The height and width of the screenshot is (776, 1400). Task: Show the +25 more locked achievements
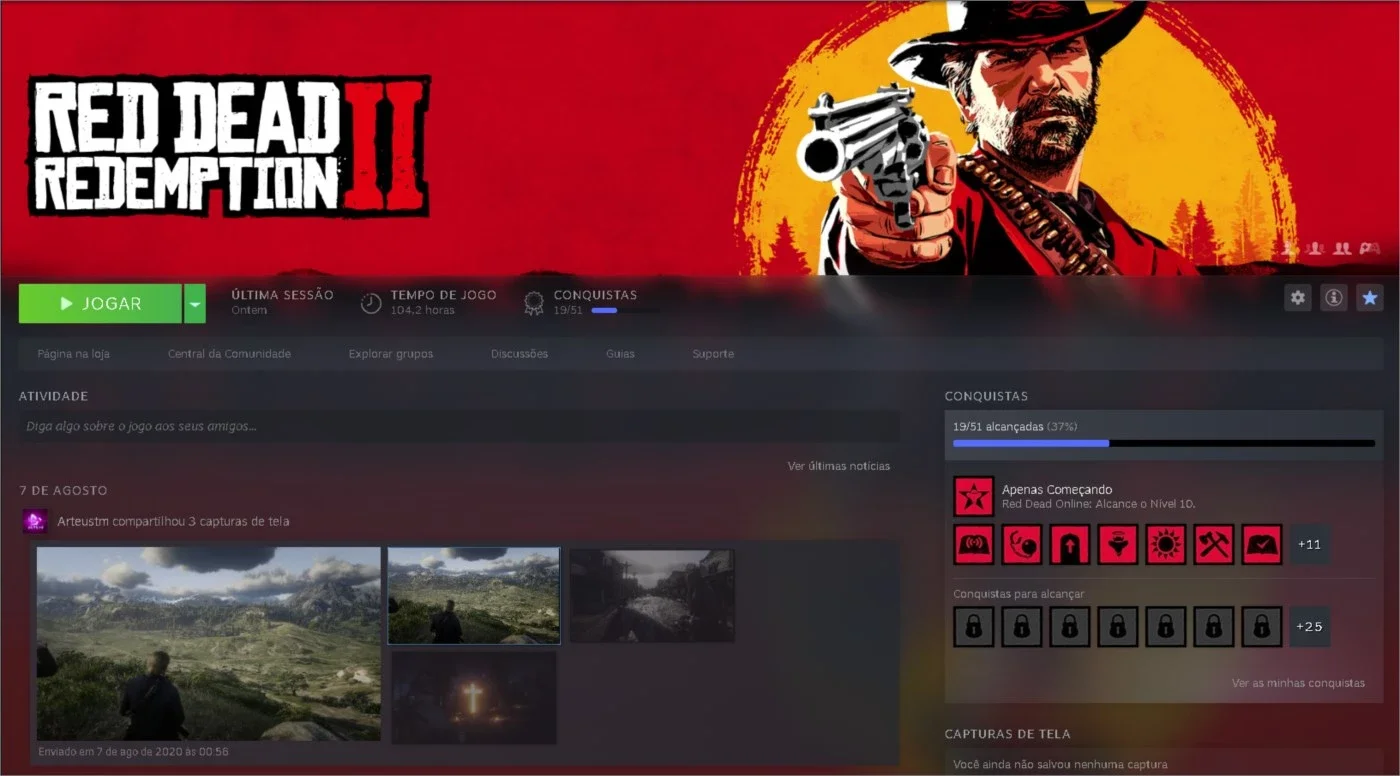tap(1309, 627)
